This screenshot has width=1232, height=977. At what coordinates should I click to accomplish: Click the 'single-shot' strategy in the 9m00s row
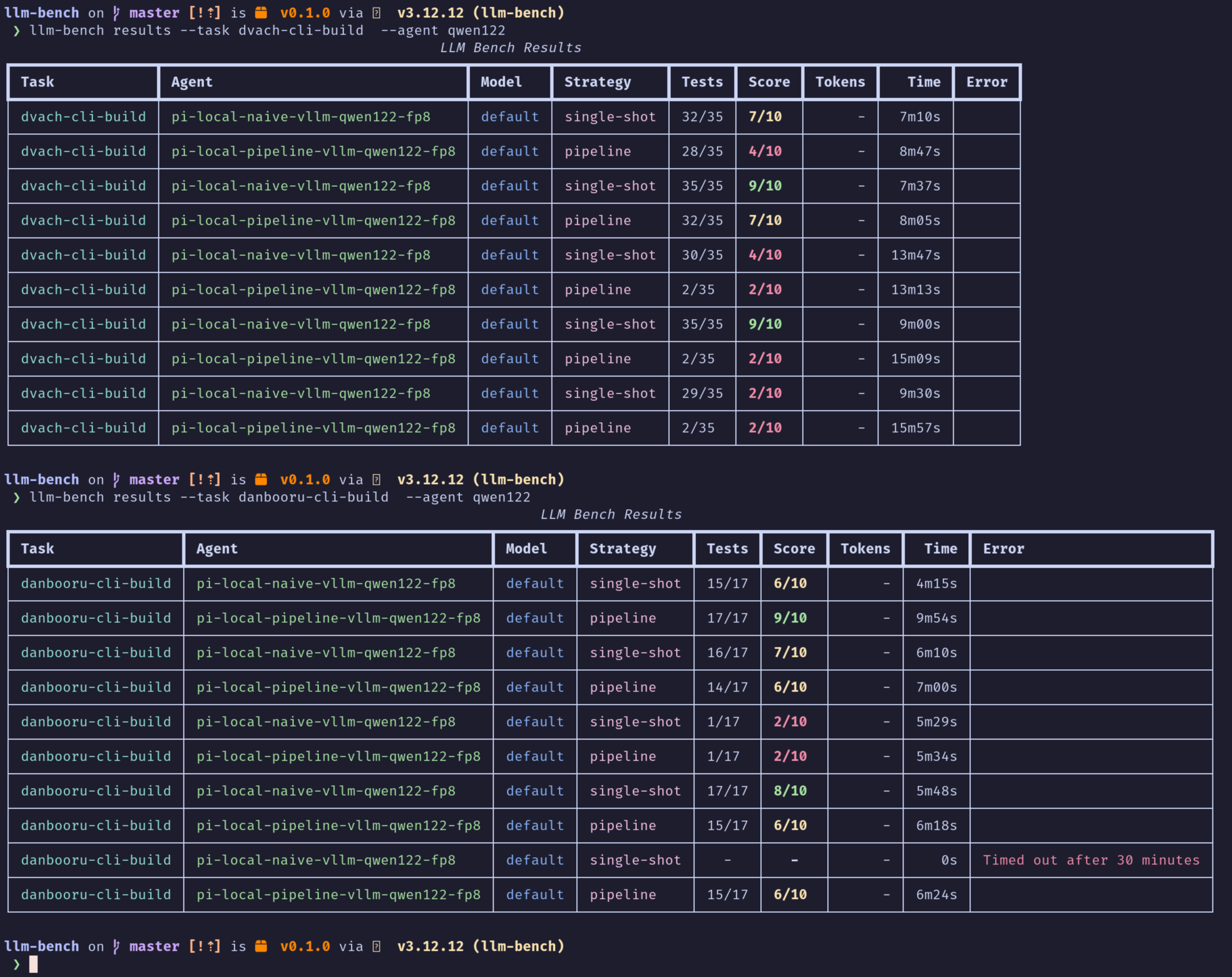610,324
